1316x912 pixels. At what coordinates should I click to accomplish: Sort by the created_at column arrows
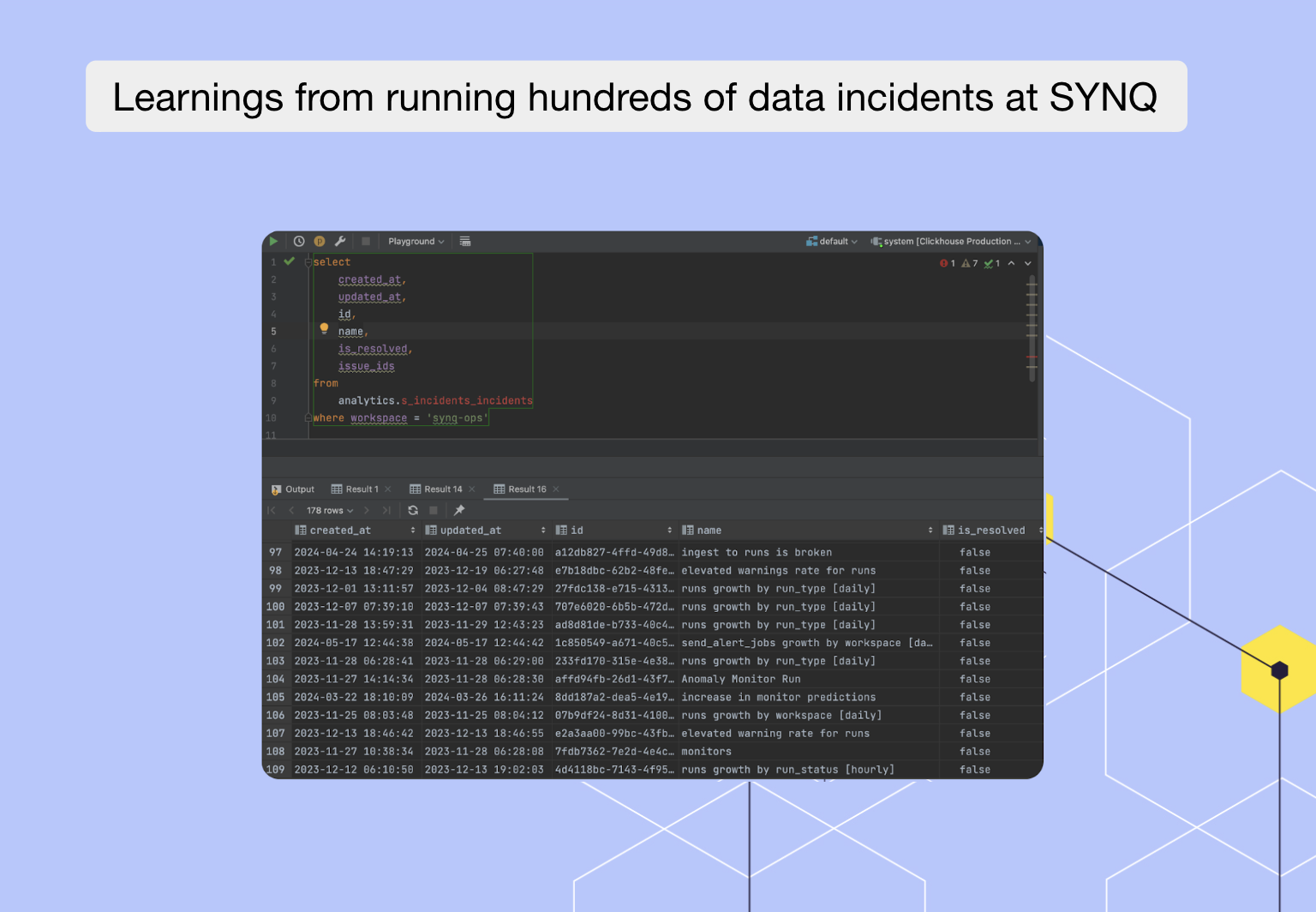coord(413,531)
